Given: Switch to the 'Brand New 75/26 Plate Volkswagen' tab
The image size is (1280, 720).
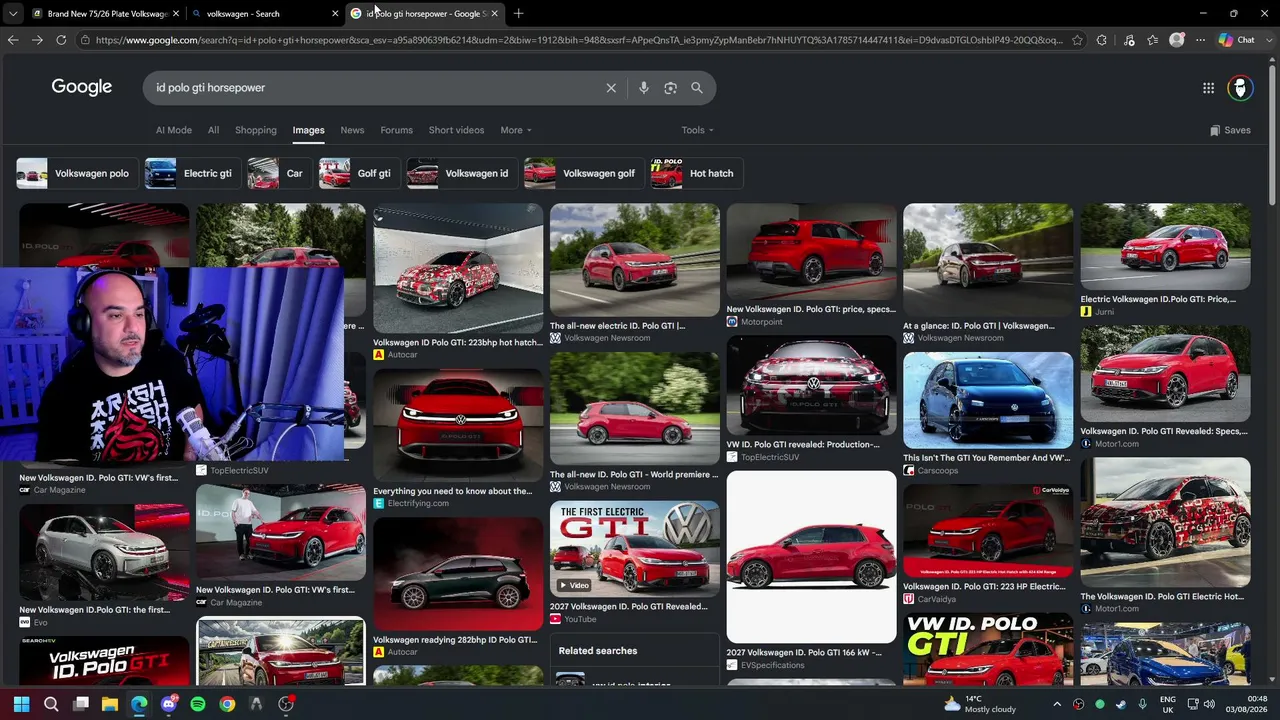Looking at the screenshot, I should (105, 14).
